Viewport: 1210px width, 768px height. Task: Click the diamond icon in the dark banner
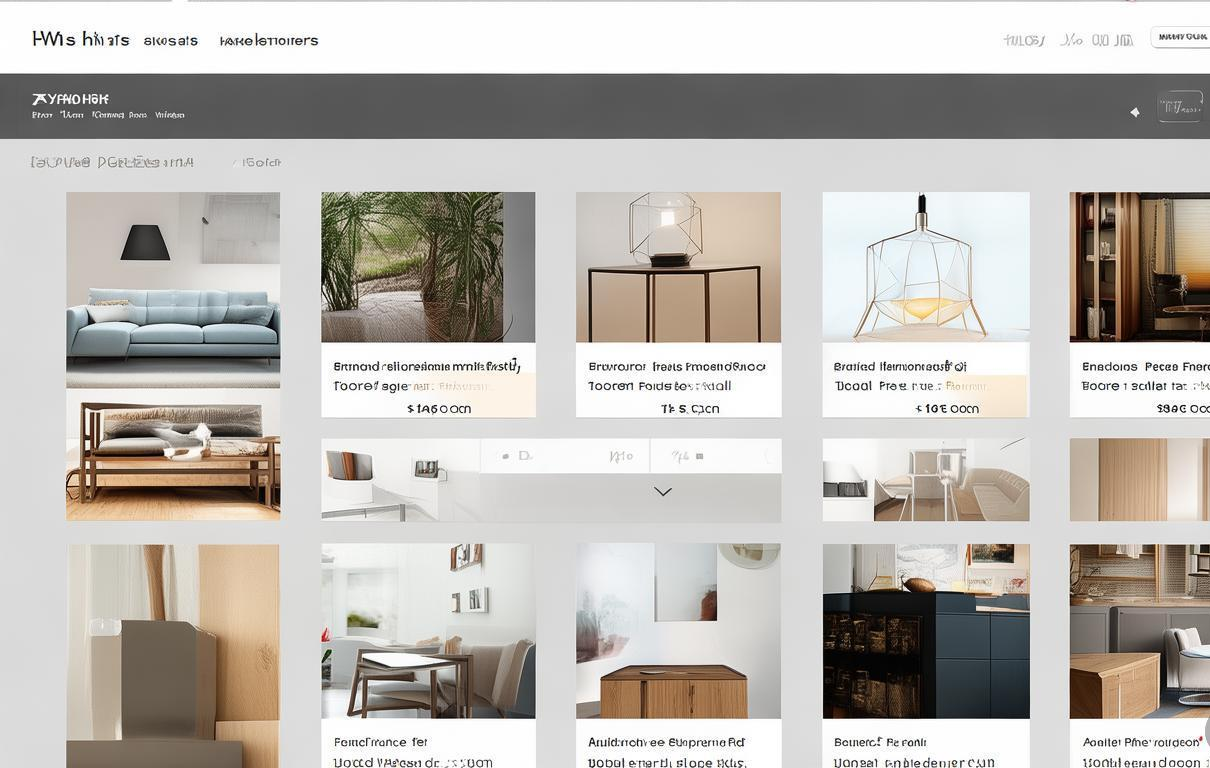click(x=1134, y=112)
